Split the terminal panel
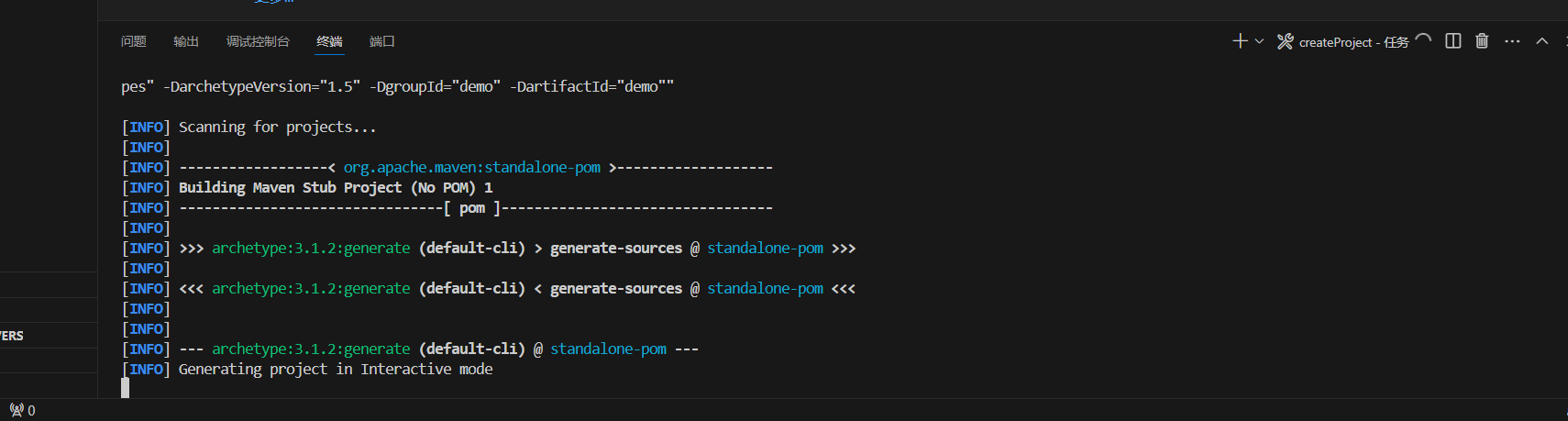 pos(1452,41)
